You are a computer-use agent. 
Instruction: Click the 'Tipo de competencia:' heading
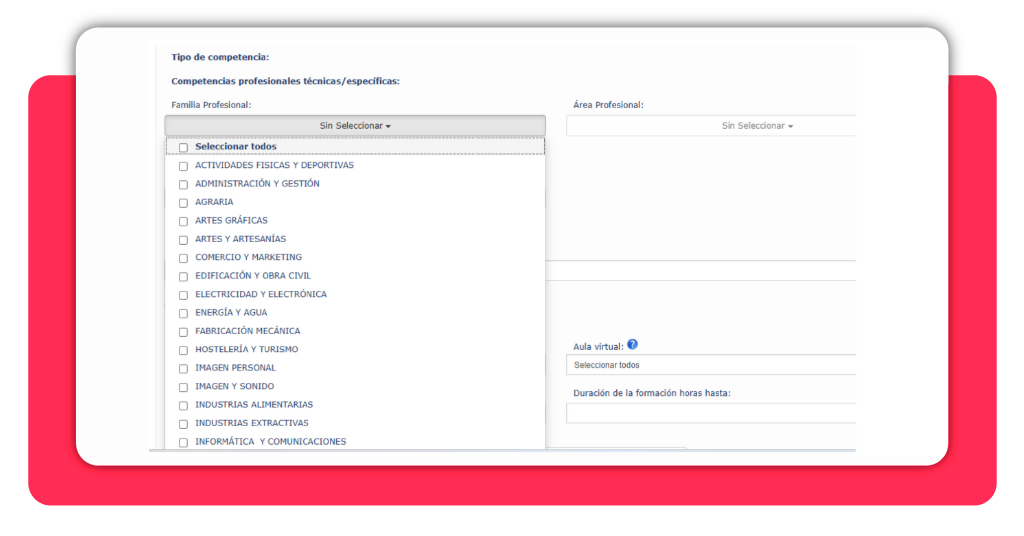(220, 57)
